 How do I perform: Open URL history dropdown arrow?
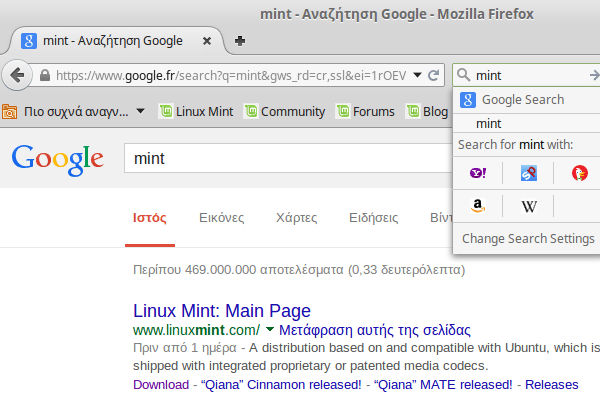(417, 75)
